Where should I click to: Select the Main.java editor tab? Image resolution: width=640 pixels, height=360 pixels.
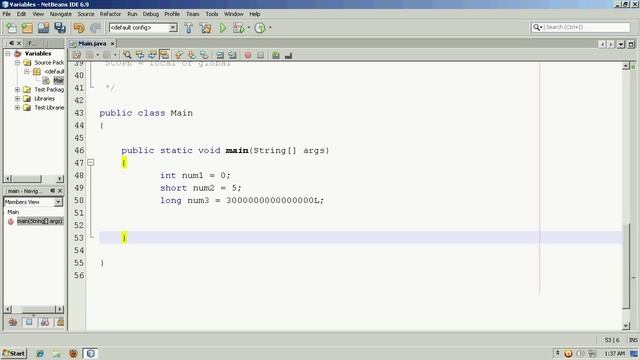tap(92, 43)
